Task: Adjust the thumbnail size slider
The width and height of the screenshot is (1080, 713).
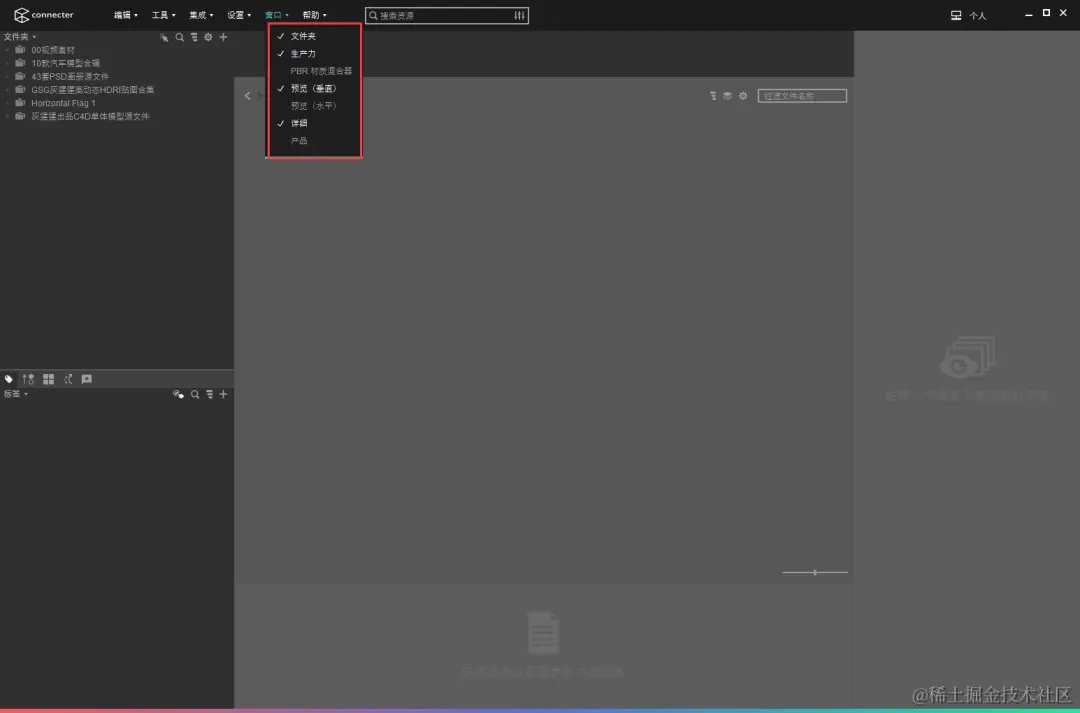Action: (815, 572)
